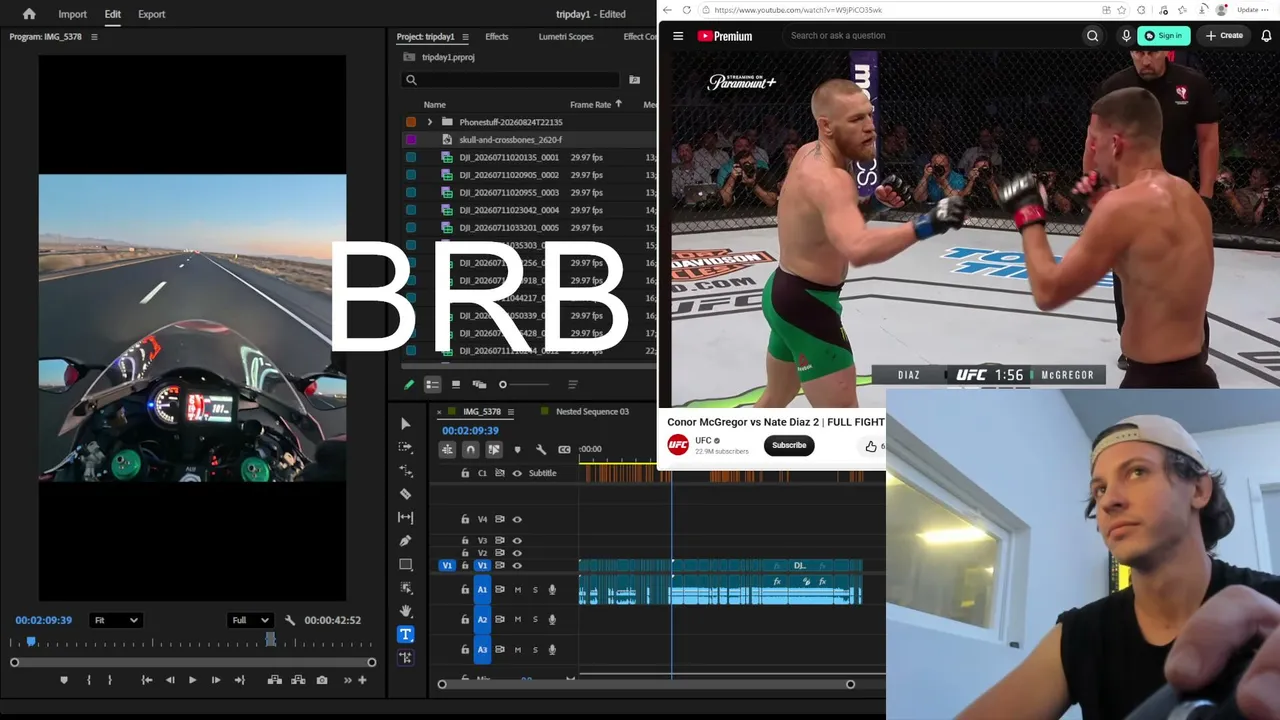1280x720 pixels.
Task: Switch to the Import workspace tab
Action: [x=72, y=14]
